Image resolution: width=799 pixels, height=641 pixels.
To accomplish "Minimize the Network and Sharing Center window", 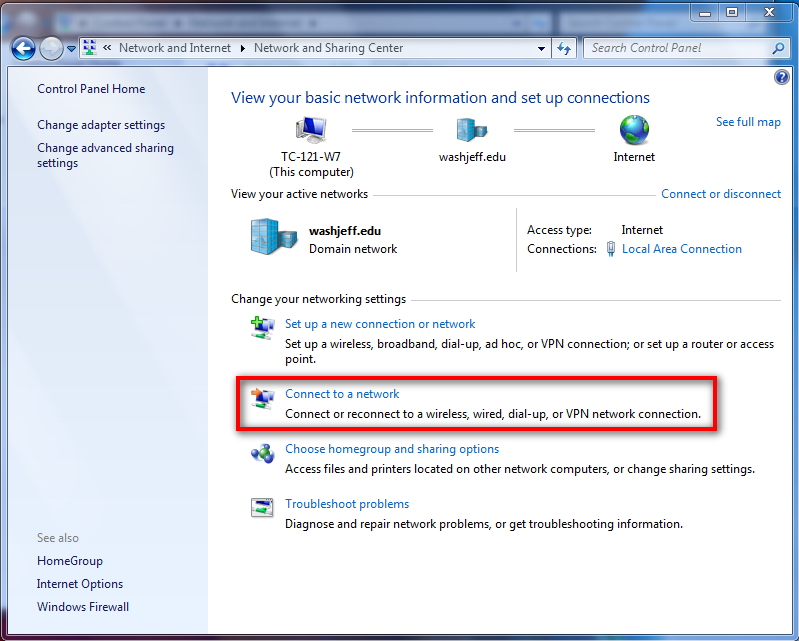I will 705,12.
